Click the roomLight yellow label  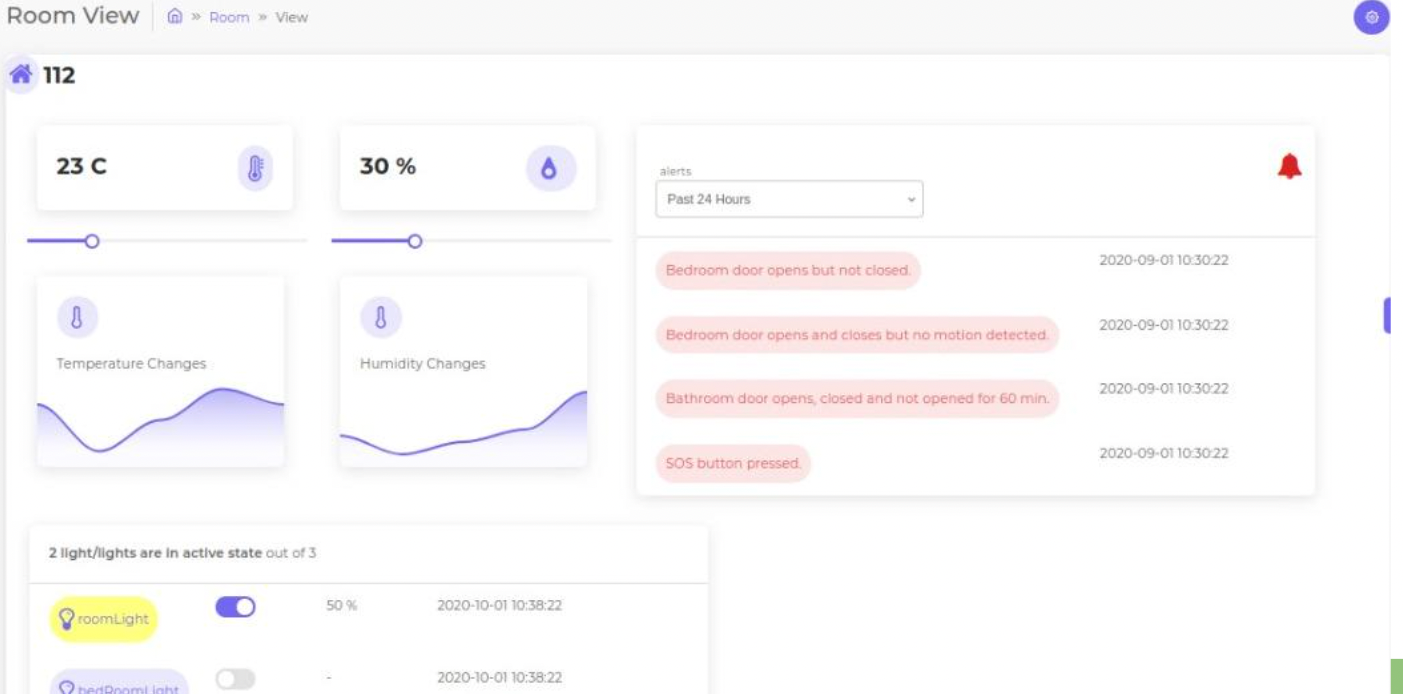104,619
